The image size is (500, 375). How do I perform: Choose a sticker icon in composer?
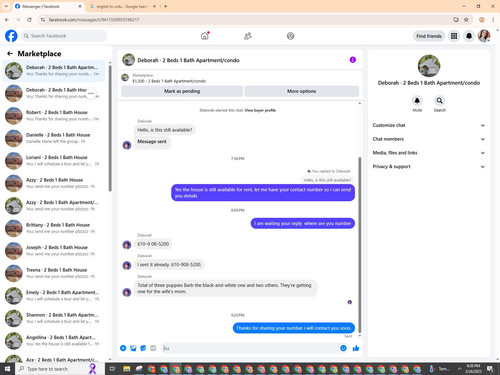(x=143, y=348)
